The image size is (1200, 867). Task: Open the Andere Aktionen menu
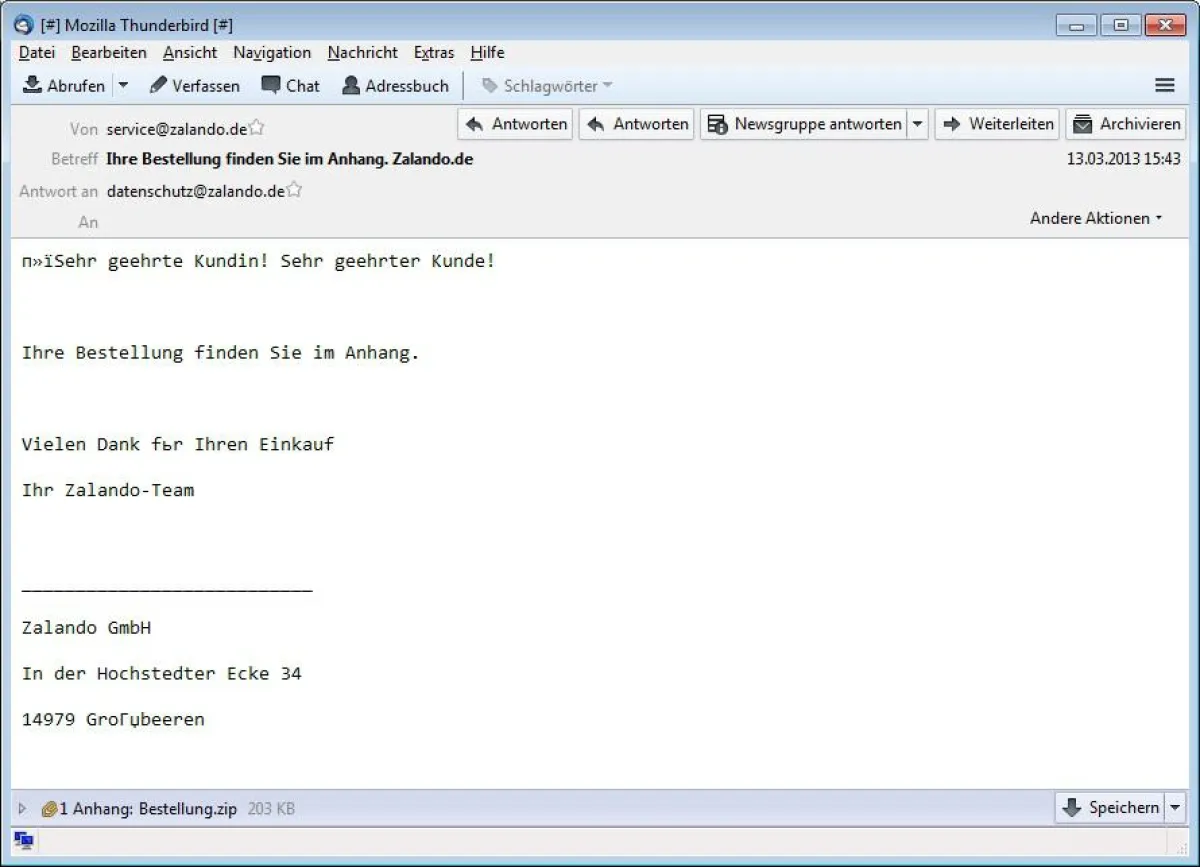coord(1096,217)
